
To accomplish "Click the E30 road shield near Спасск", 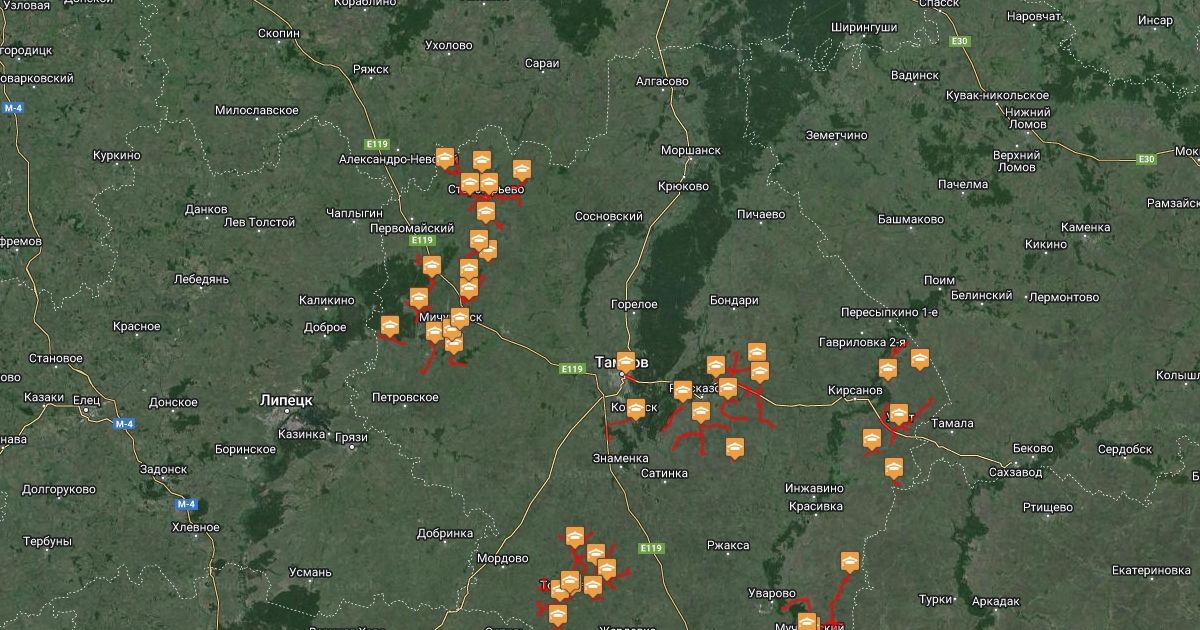I will [960, 41].
